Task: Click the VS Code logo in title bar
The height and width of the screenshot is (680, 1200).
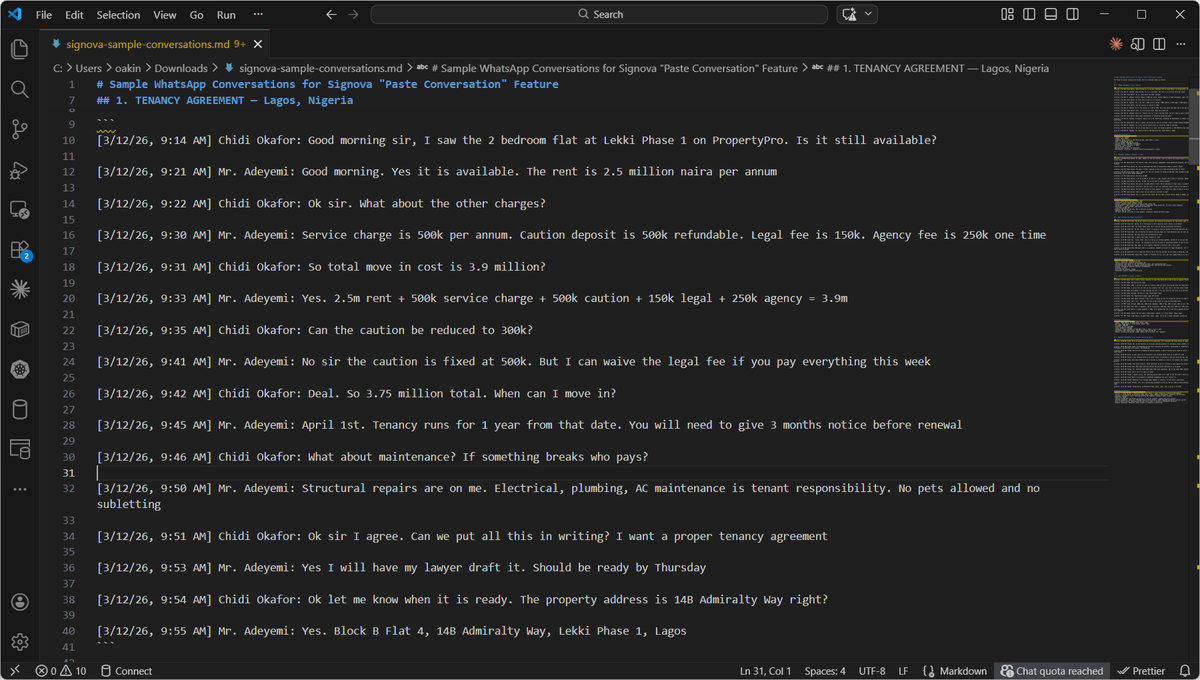Action: coord(14,14)
